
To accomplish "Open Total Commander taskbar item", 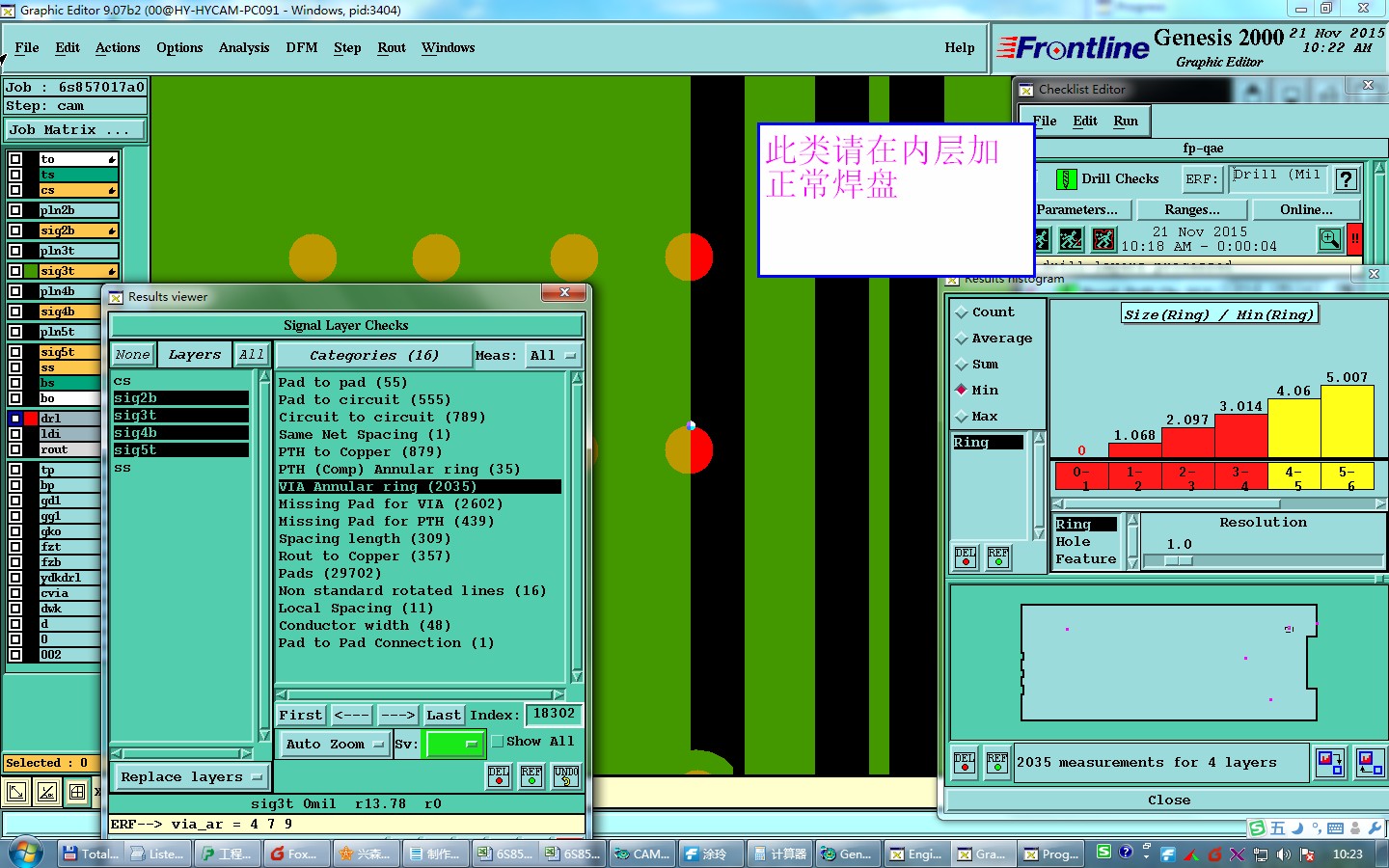I will [x=90, y=854].
